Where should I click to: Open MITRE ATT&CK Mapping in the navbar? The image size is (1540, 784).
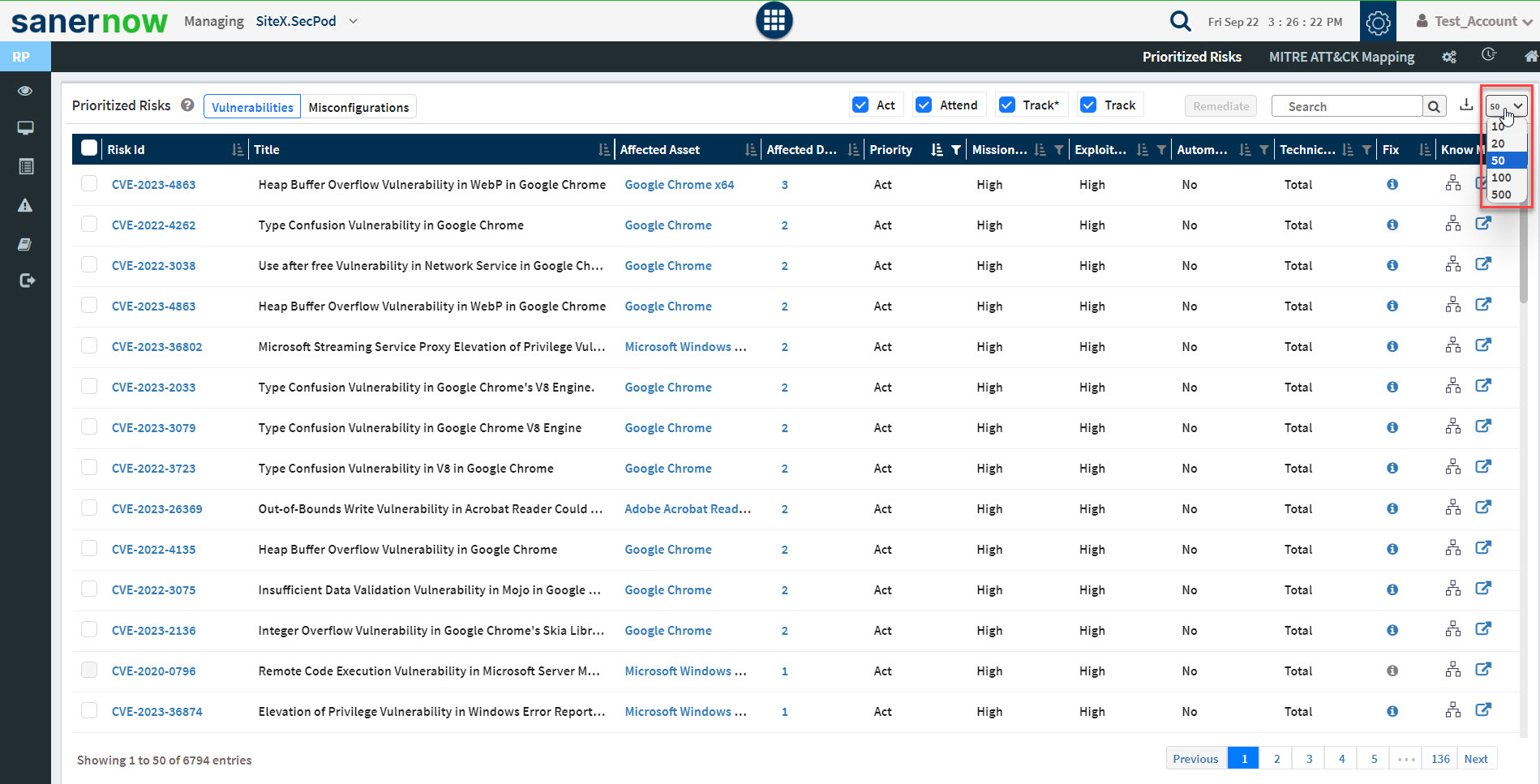(1341, 57)
